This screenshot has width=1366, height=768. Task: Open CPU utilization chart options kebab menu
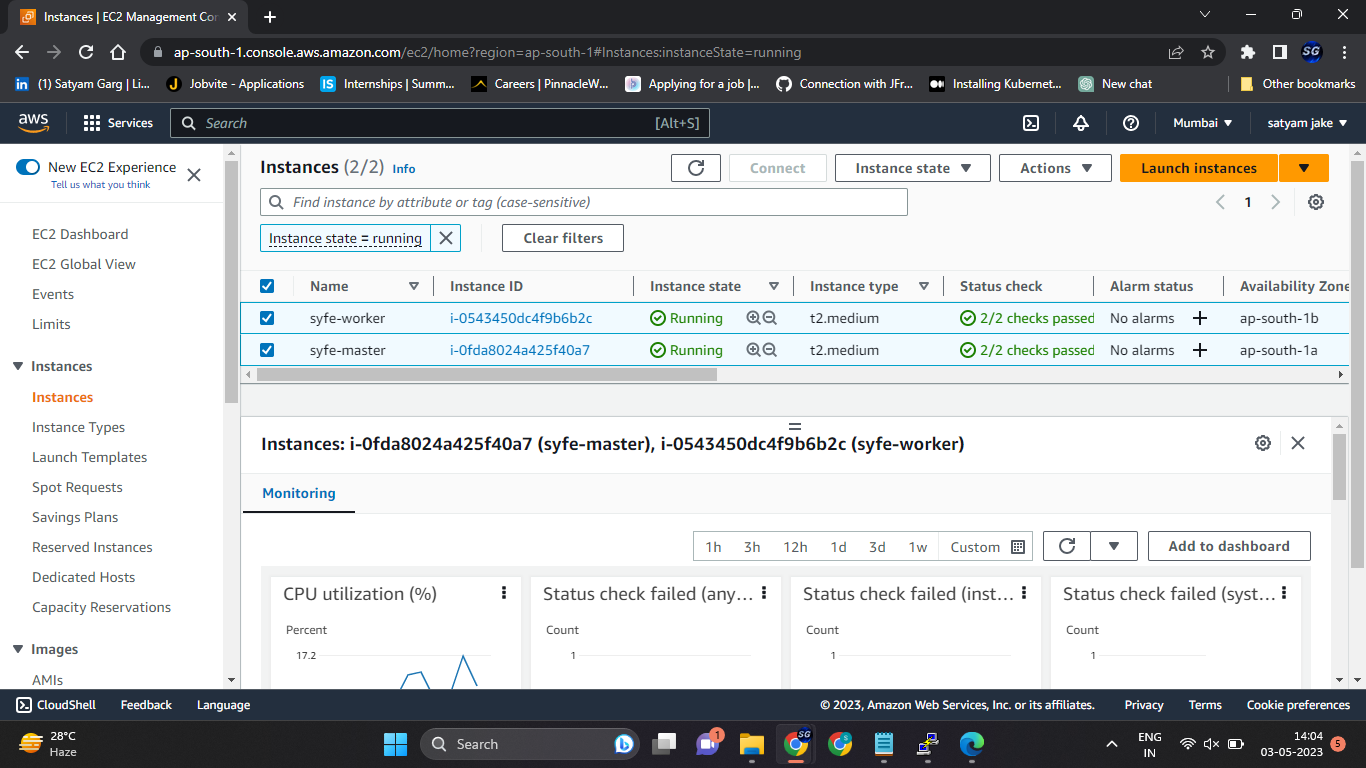click(502, 592)
